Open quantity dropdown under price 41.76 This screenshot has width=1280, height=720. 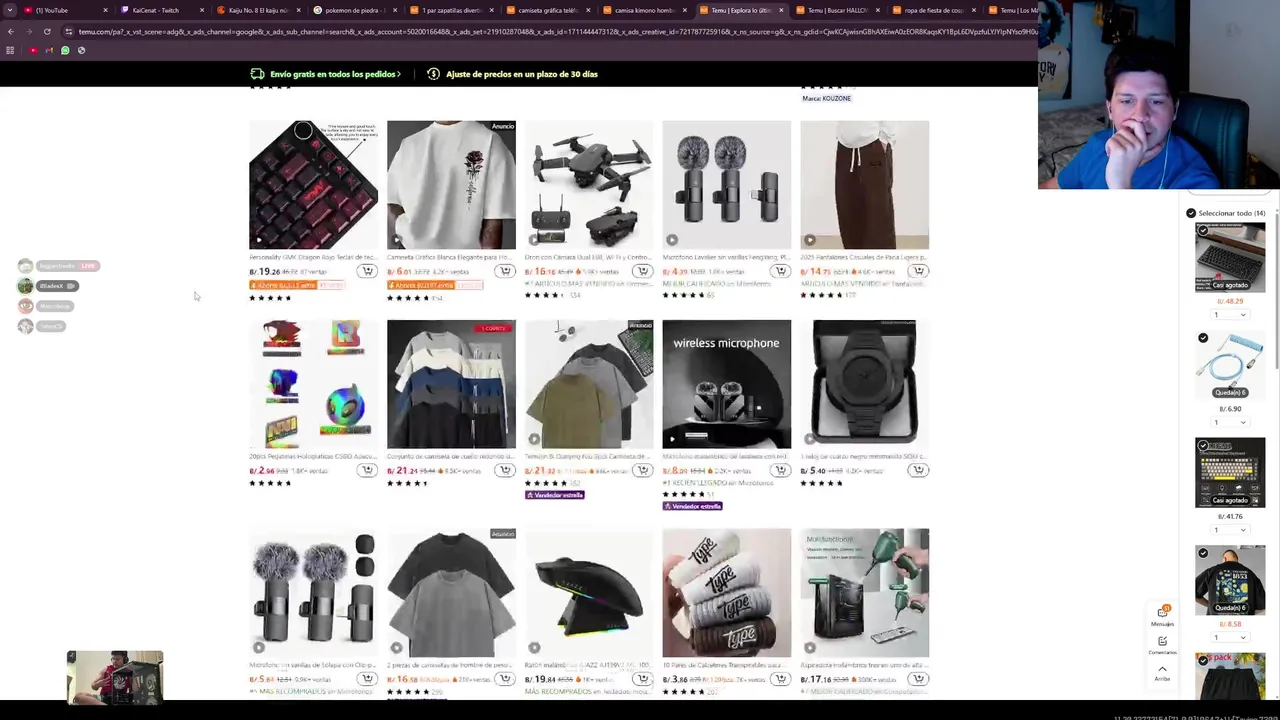[1229, 530]
